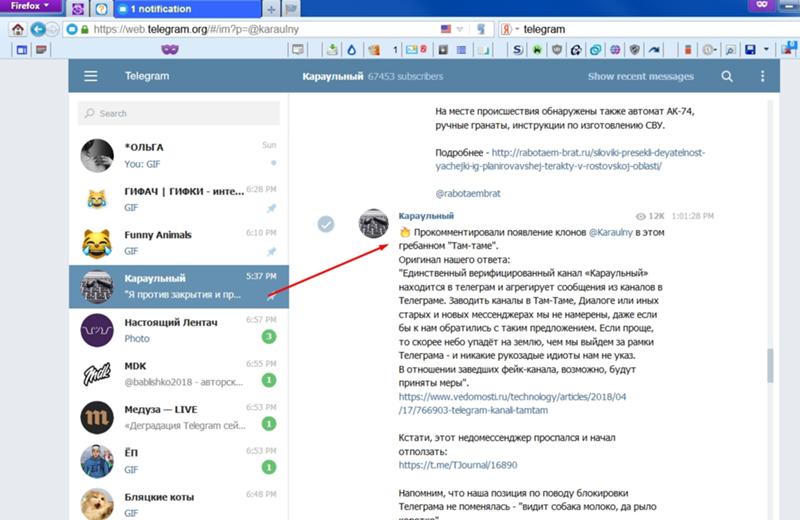Image resolution: width=800 pixels, height=520 pixels.
Task: Open the MDK channel
Action: pyautogui.click(x=179, y=374)
